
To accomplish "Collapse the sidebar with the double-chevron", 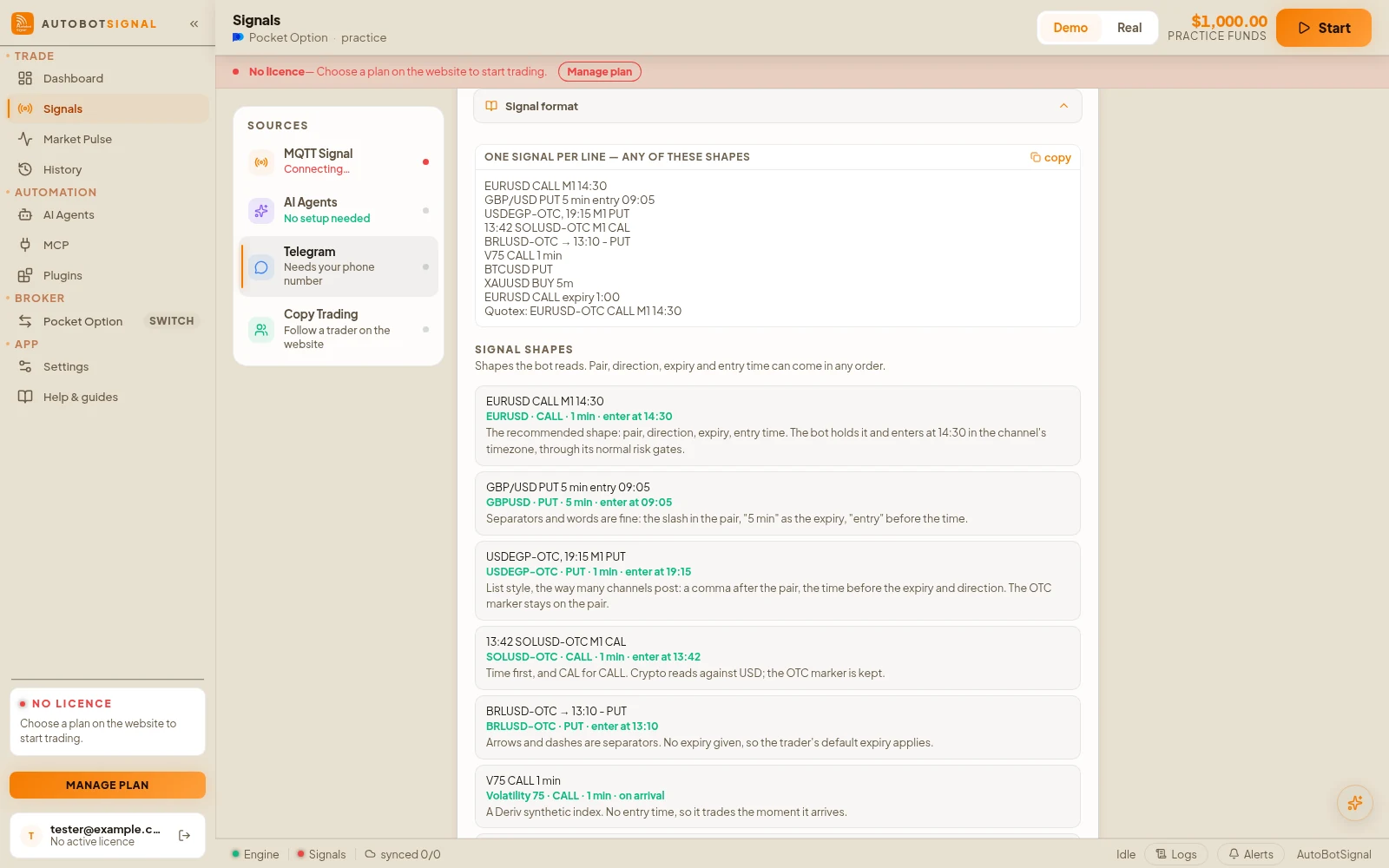I will coord(194,24).
